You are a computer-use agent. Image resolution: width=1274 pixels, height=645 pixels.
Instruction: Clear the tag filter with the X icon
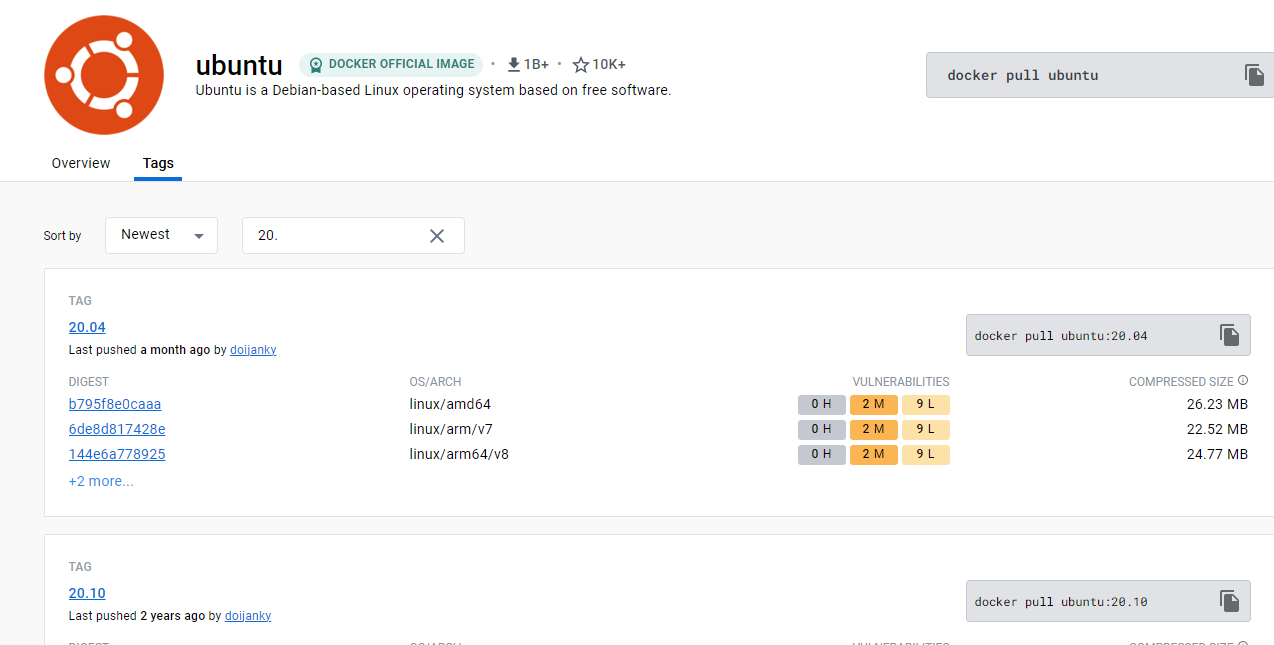(437, 236)
